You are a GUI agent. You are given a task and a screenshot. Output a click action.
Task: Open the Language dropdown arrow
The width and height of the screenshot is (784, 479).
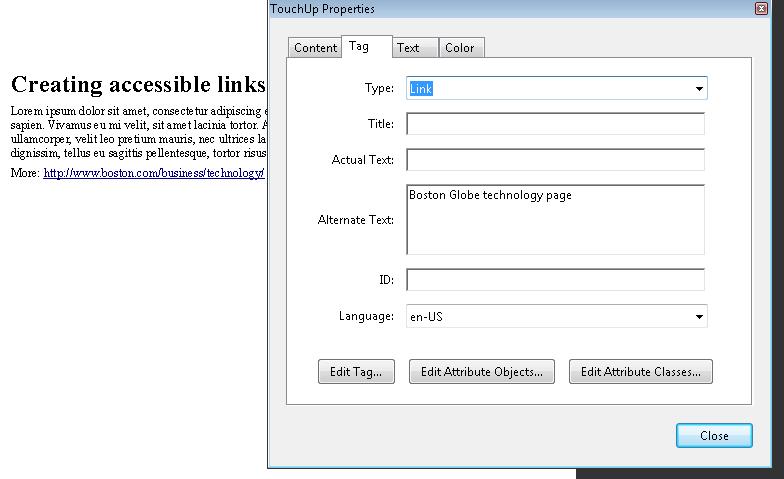[698, 317]
